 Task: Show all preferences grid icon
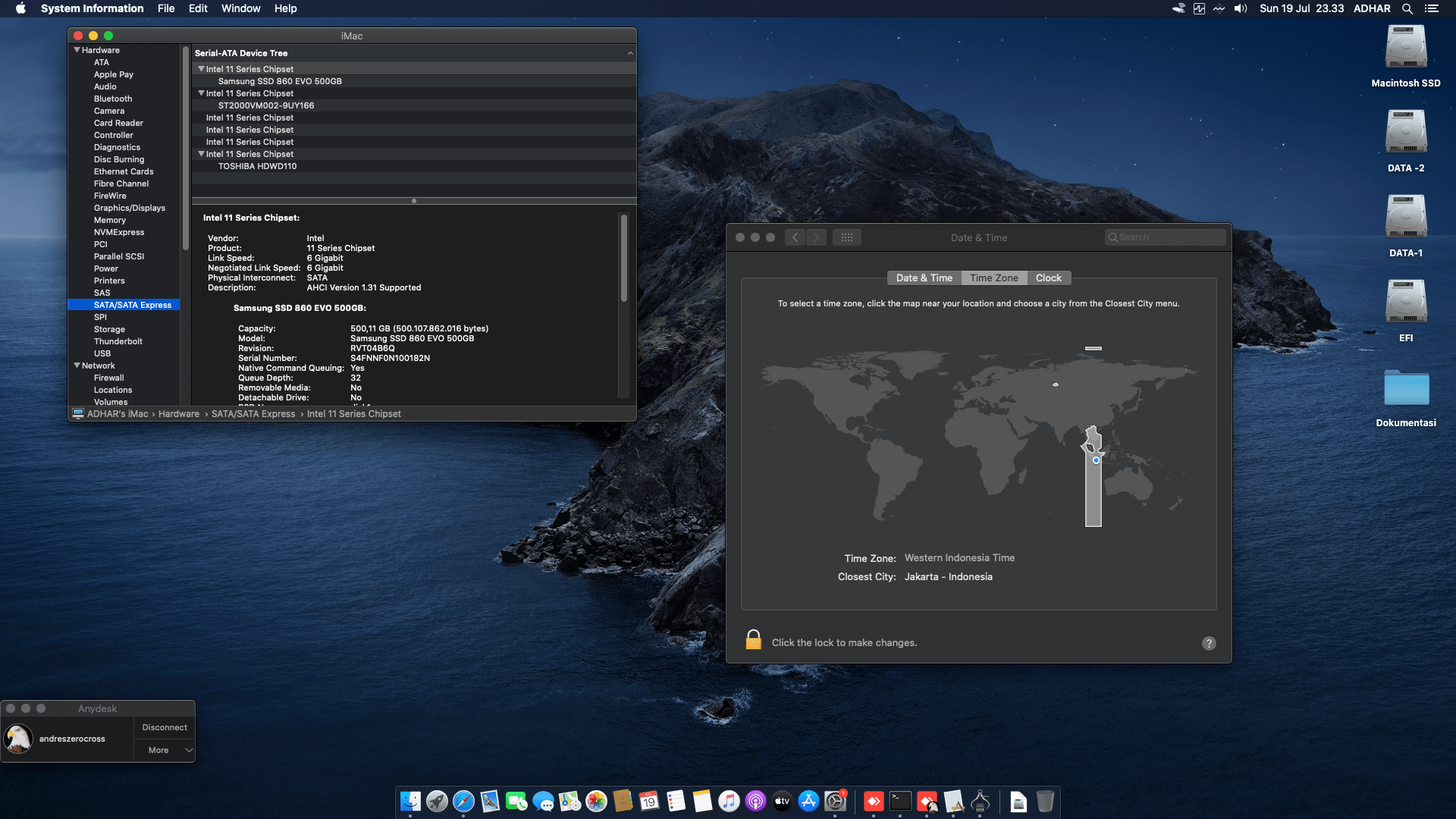pos(847,237)
